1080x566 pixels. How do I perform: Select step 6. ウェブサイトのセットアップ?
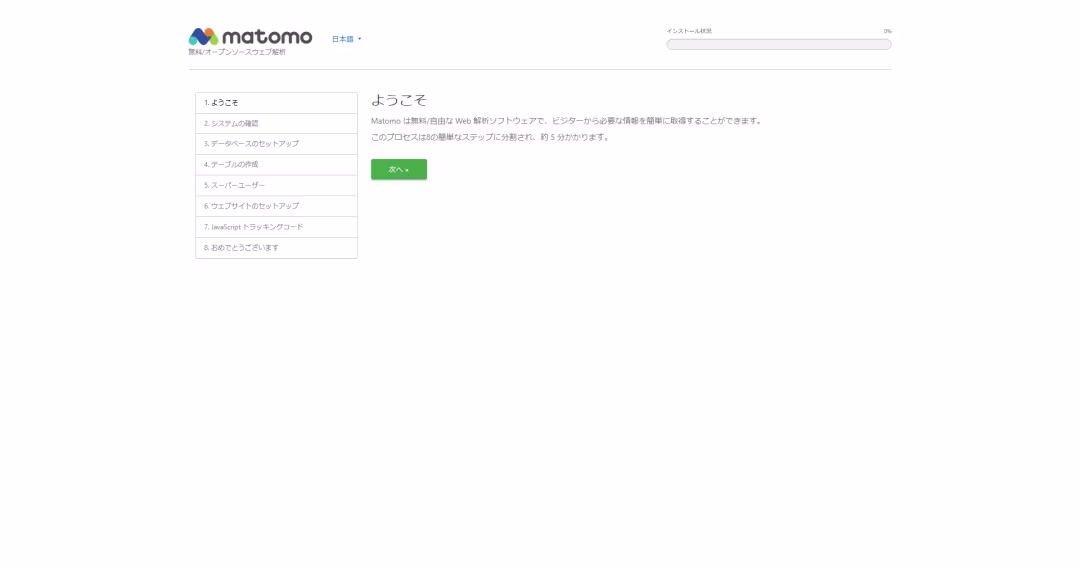point(276,206)
